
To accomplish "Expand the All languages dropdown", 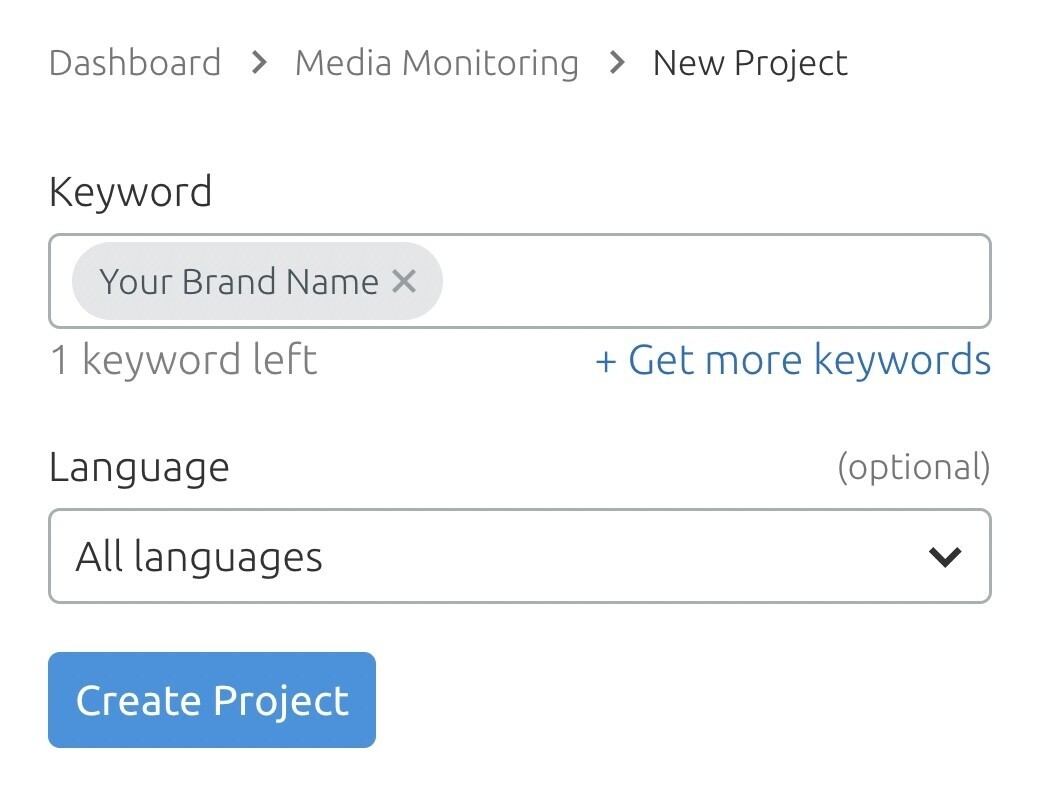I will pyautogui.click(x=520, y=556).
